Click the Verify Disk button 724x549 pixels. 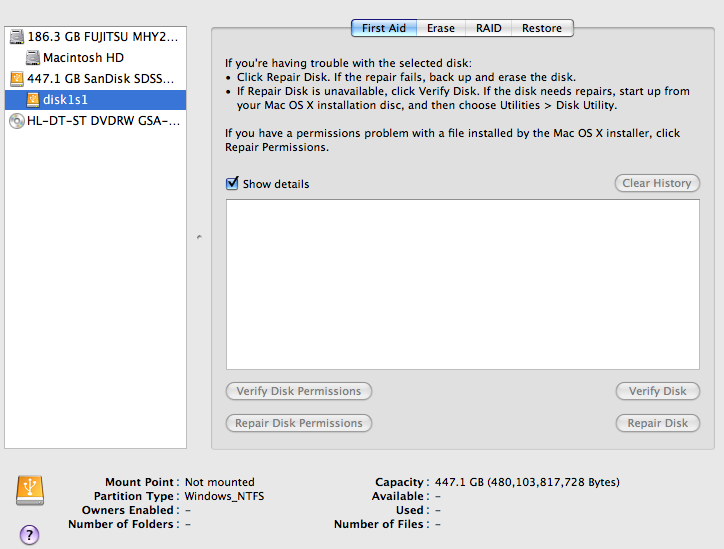657,391
